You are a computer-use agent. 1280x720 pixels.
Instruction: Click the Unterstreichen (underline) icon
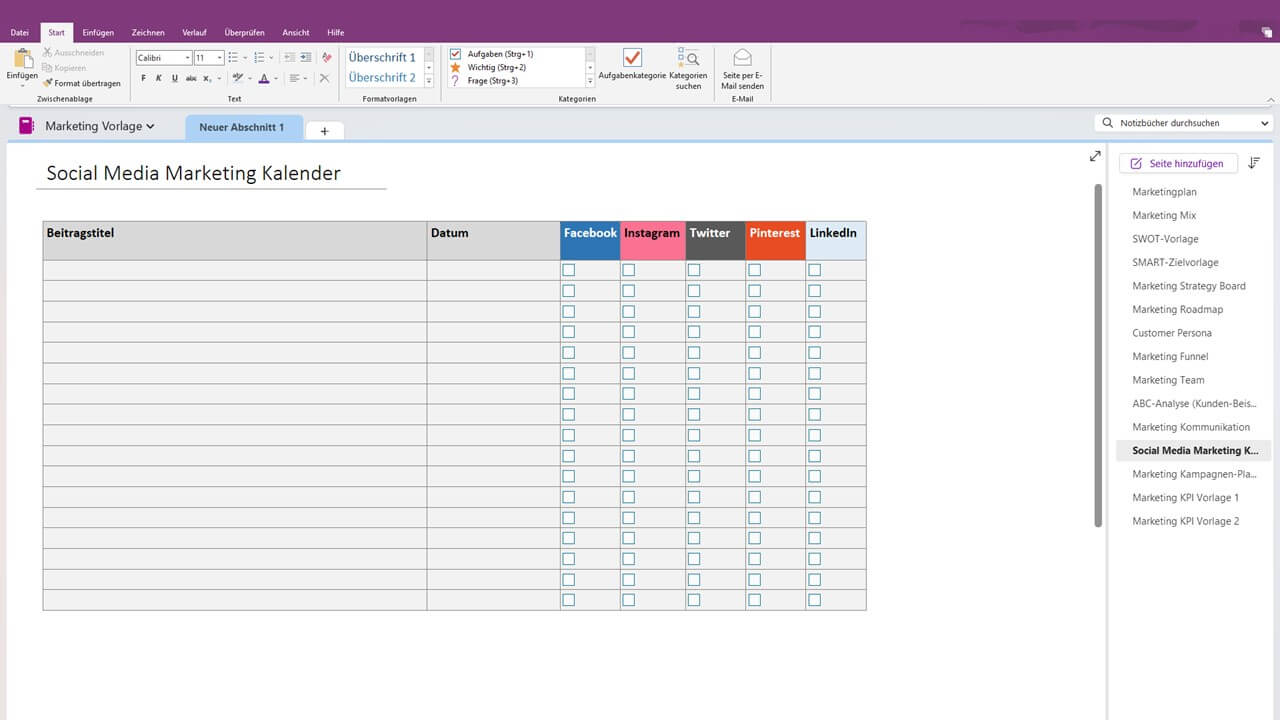175,78
